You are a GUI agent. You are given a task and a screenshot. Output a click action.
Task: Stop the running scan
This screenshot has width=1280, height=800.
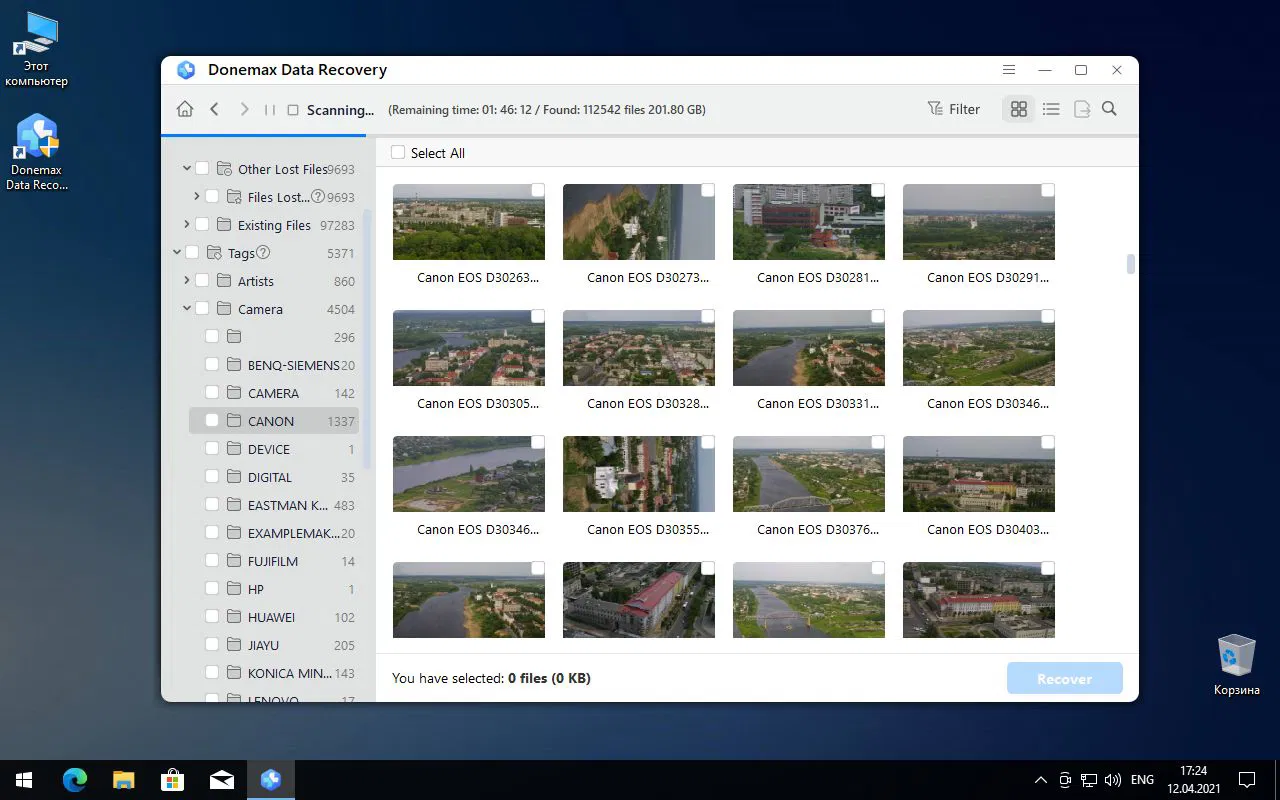click(293, 110)
